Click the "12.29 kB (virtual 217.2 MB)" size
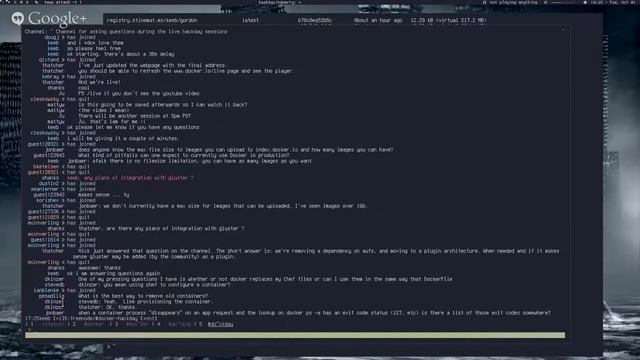 point(449,20)
